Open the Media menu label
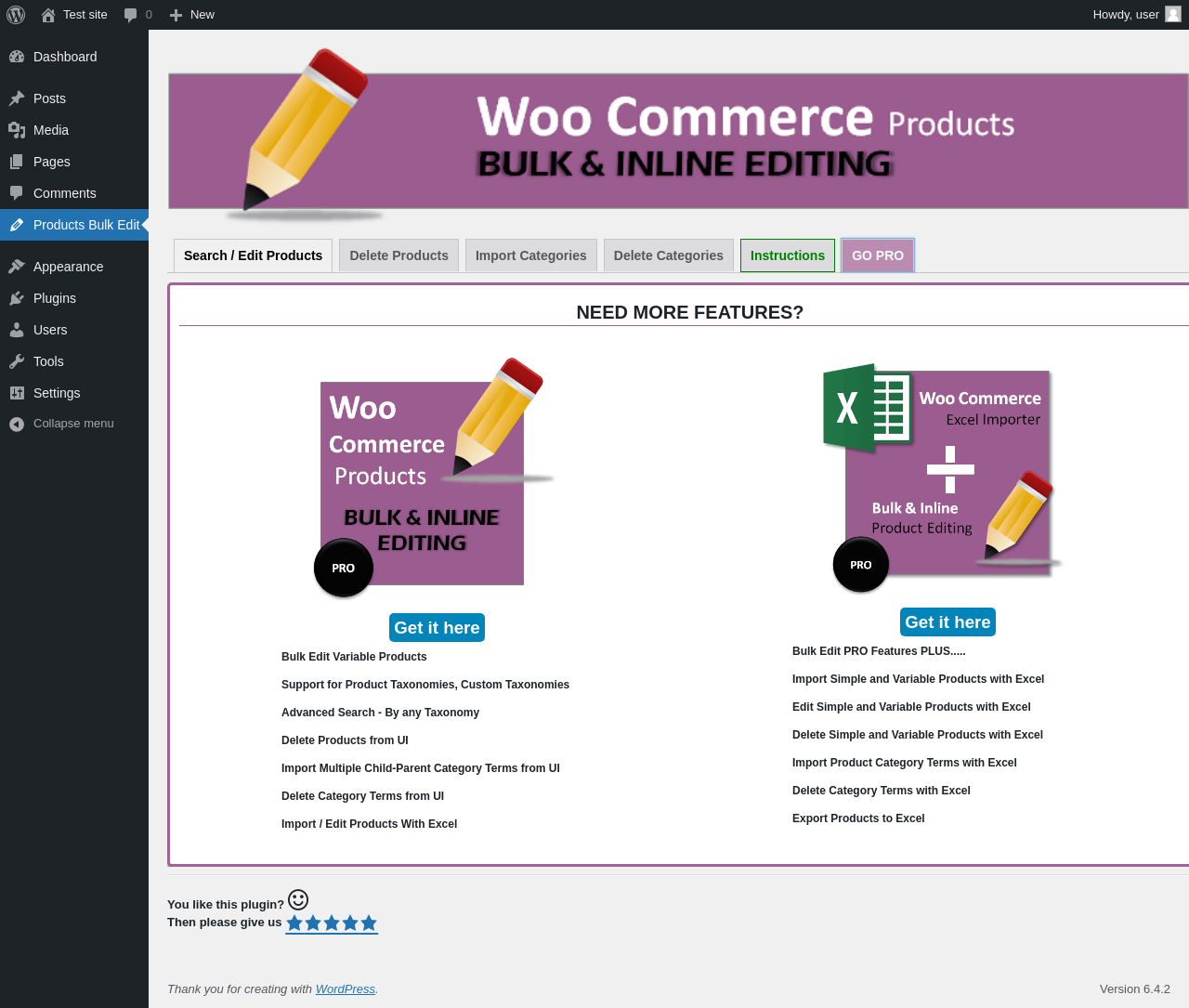Viewport: 1189px width, 1008px height. (x=51, y=130)
